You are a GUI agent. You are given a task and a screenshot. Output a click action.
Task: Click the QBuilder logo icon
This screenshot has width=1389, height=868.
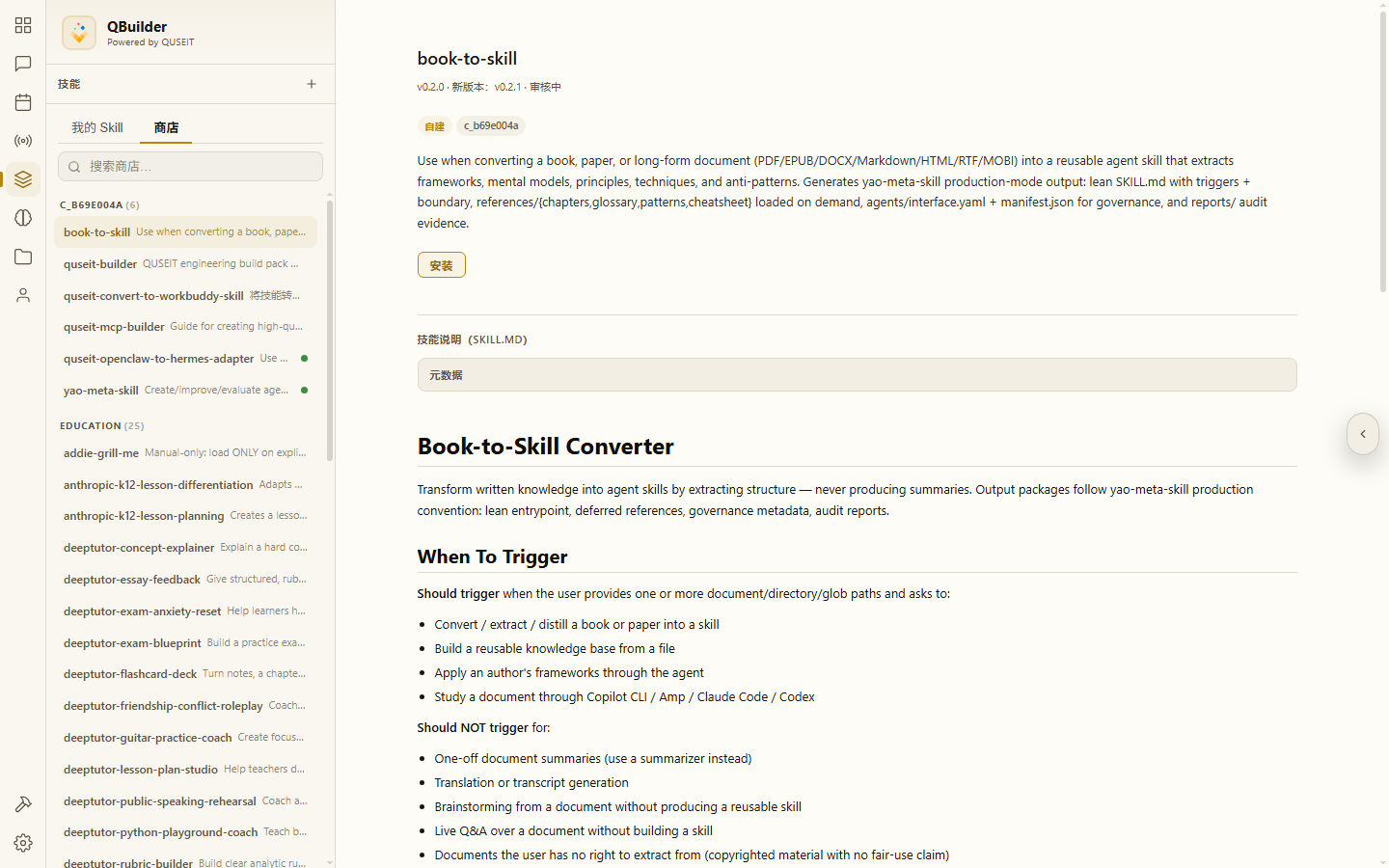click(79, 33)
